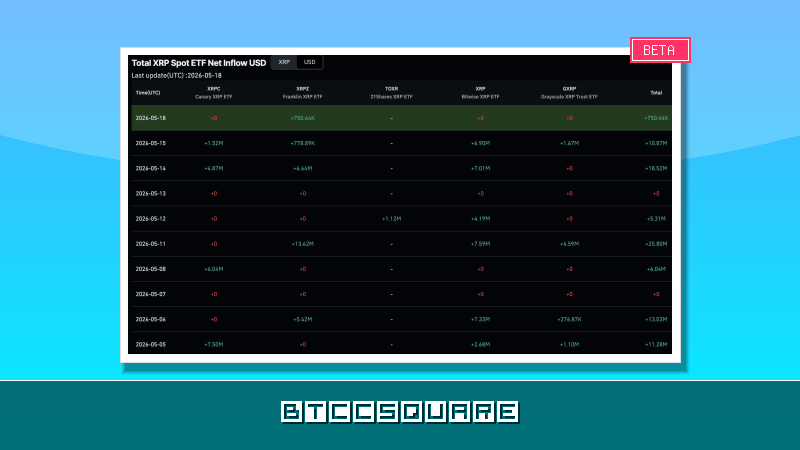Select the 2026-05-06 date cell

click(x=151, y=319)
